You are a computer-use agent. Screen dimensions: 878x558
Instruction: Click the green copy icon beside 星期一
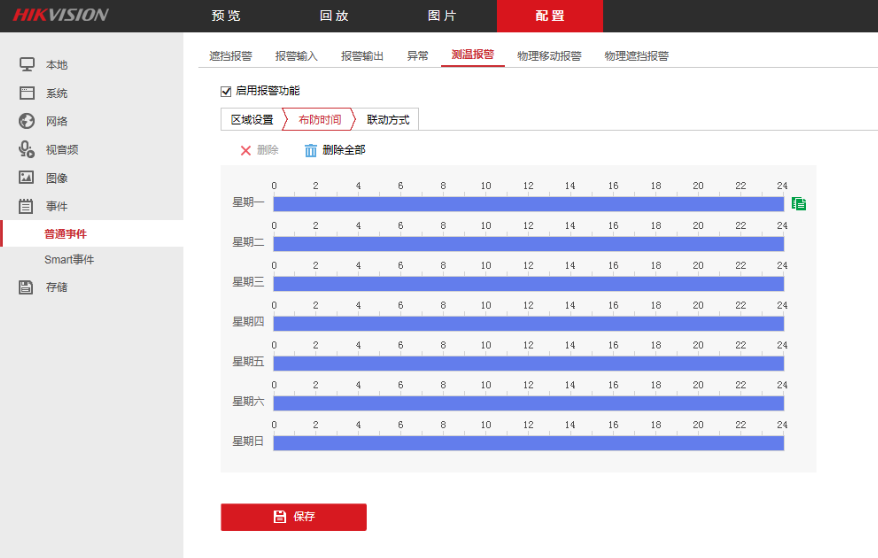coord(799,204)
